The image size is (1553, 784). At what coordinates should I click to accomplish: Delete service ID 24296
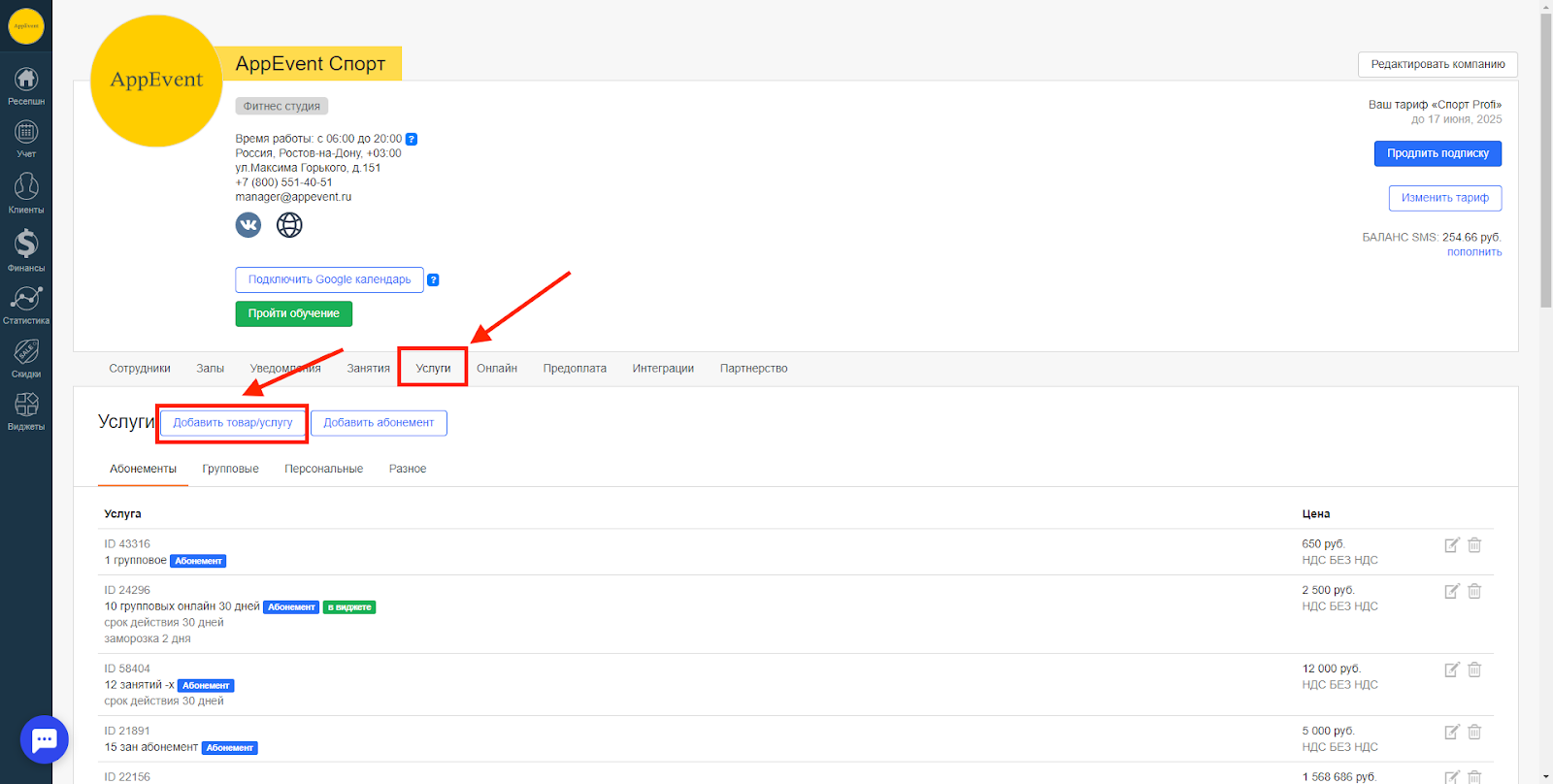1474,592
